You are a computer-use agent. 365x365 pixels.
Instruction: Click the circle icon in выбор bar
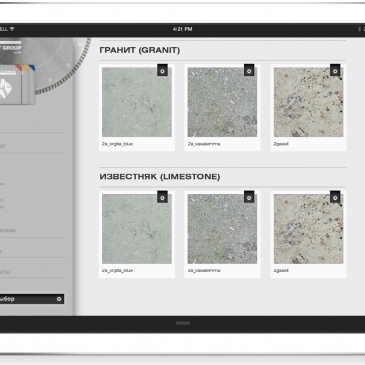(59, 299)
